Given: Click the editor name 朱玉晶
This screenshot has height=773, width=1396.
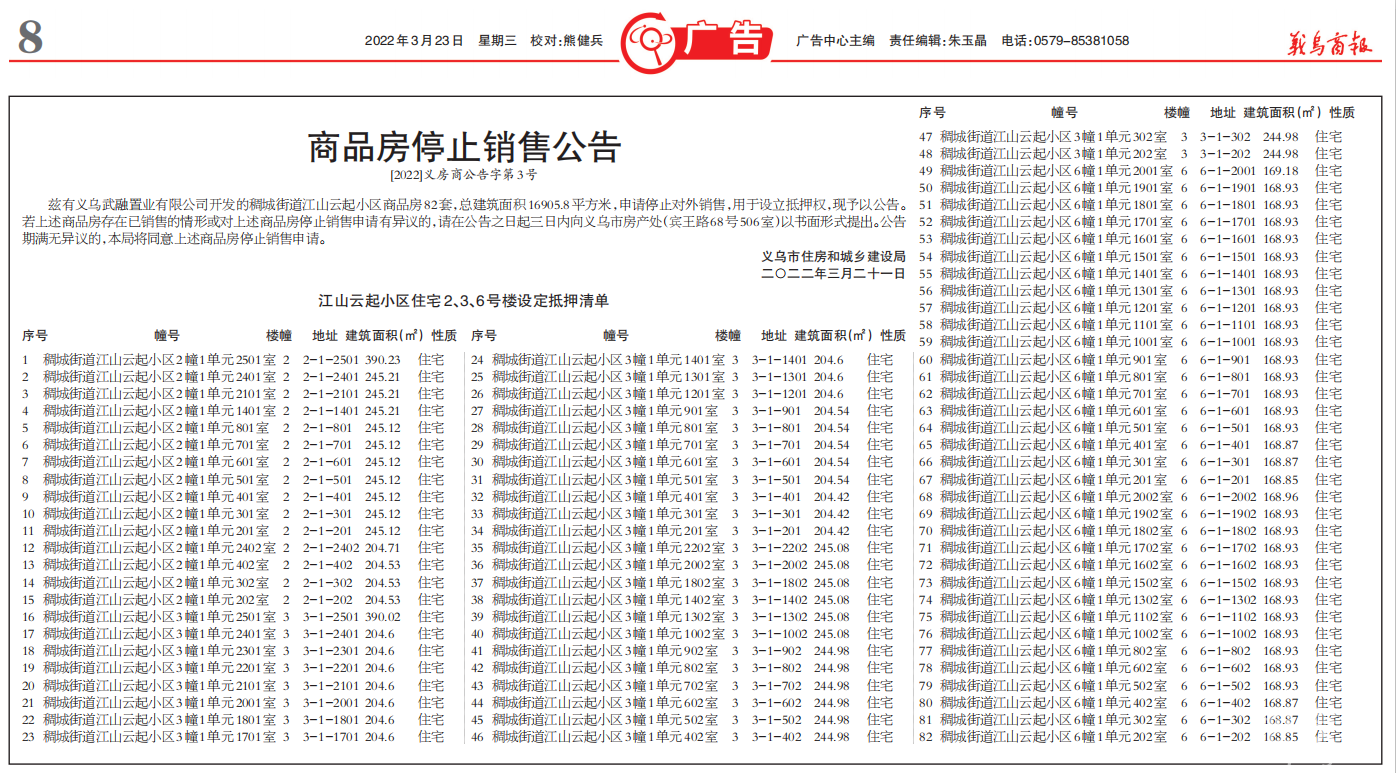Looking at the screenshot, I should click(x=967, y=41).
